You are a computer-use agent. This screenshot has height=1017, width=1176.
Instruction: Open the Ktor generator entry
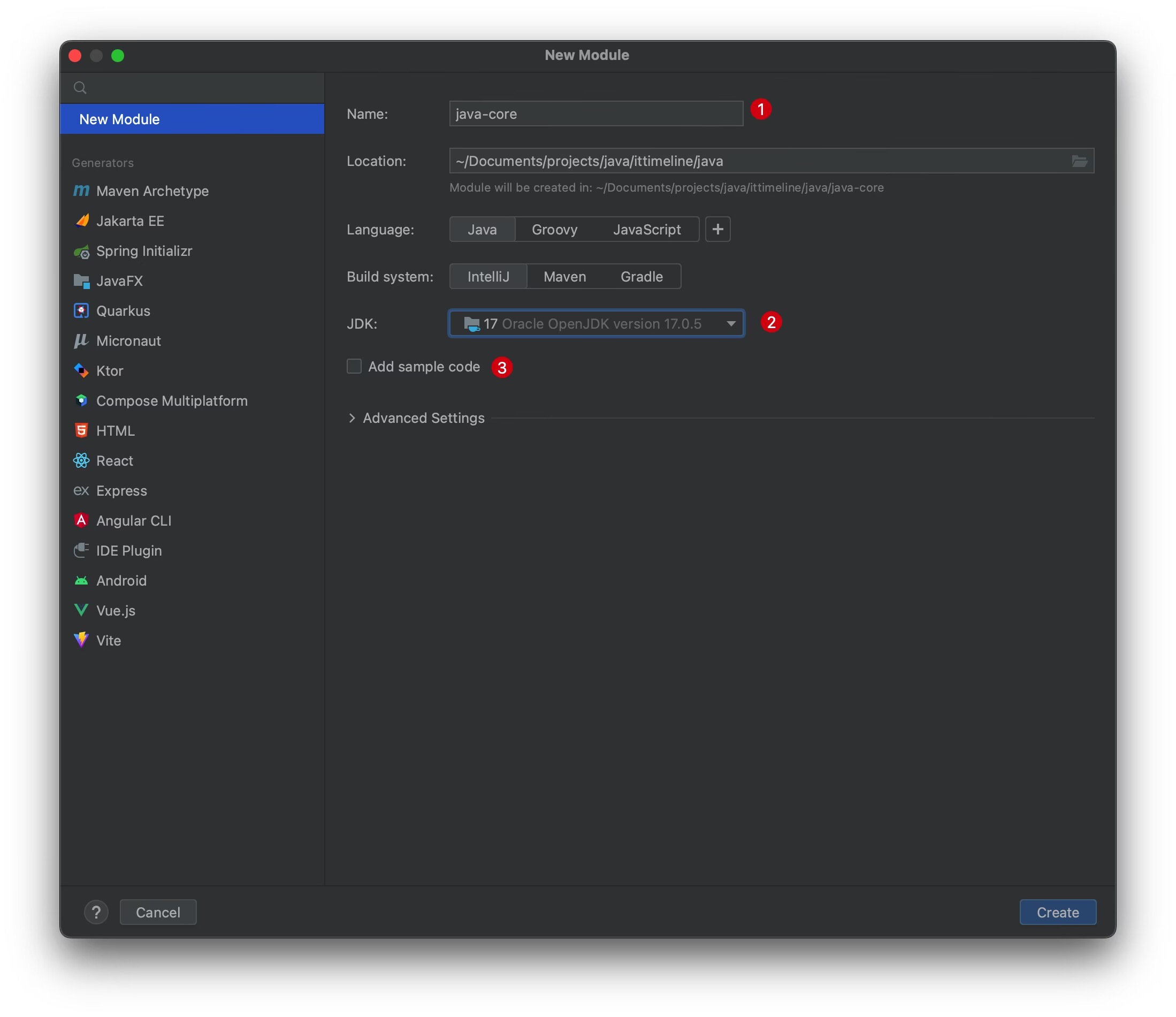tap(193, 371)
